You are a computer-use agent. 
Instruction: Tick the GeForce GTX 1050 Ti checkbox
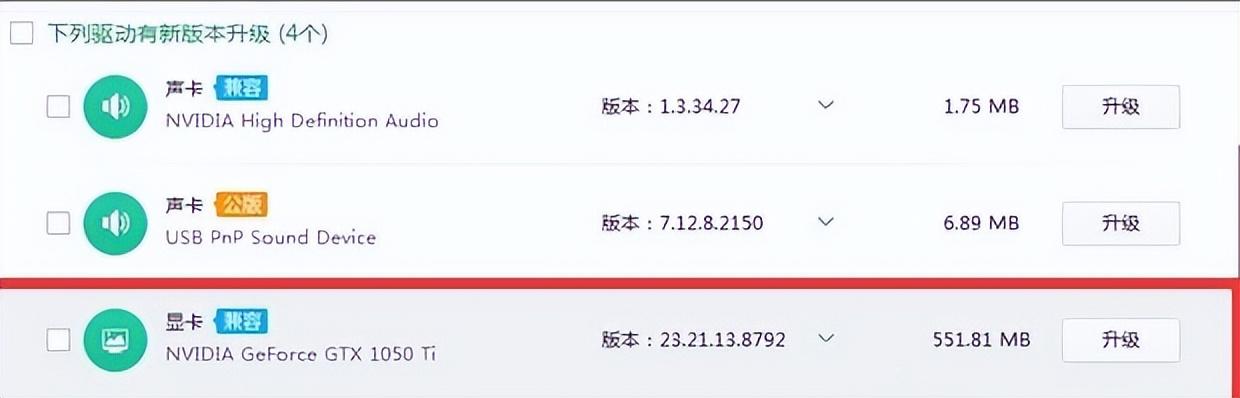[x=59, y=339]
